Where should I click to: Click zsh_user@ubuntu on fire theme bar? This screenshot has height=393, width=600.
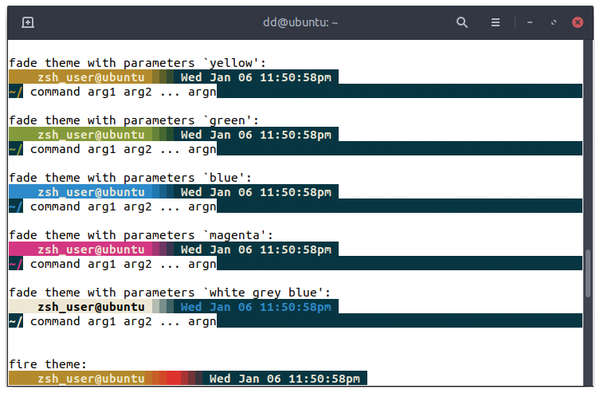coord(91,378)
